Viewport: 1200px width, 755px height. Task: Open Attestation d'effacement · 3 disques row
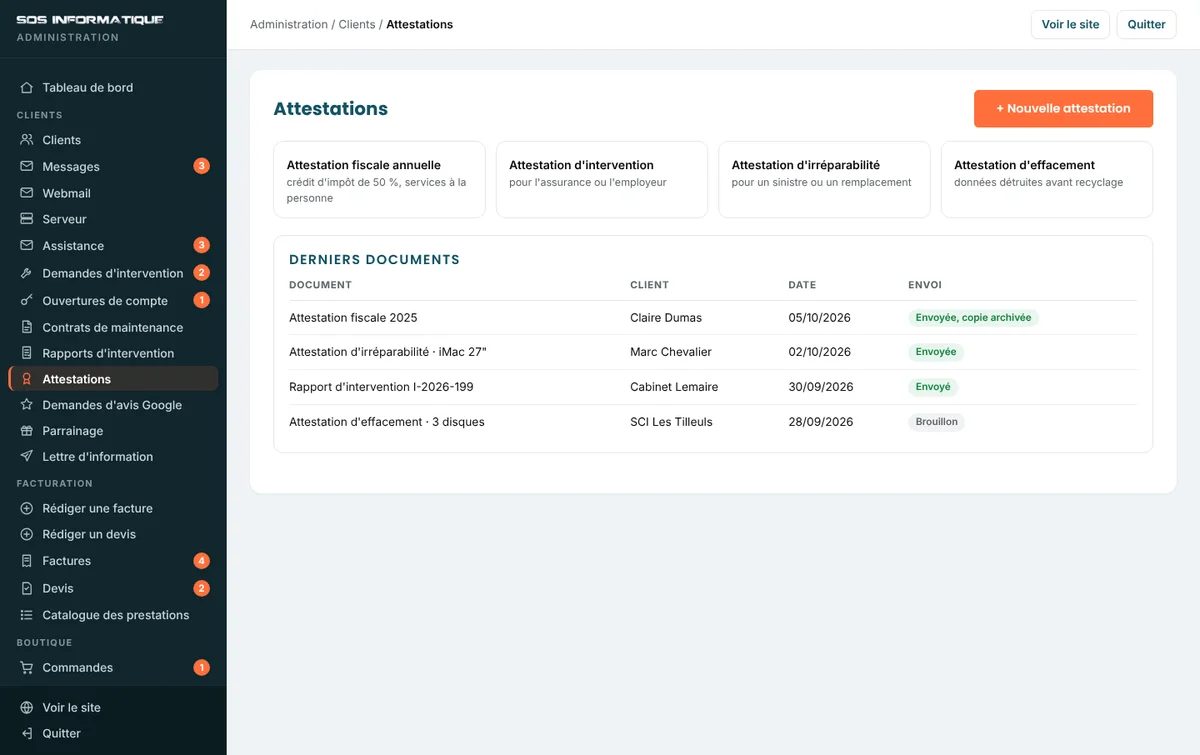click(713, 422)
